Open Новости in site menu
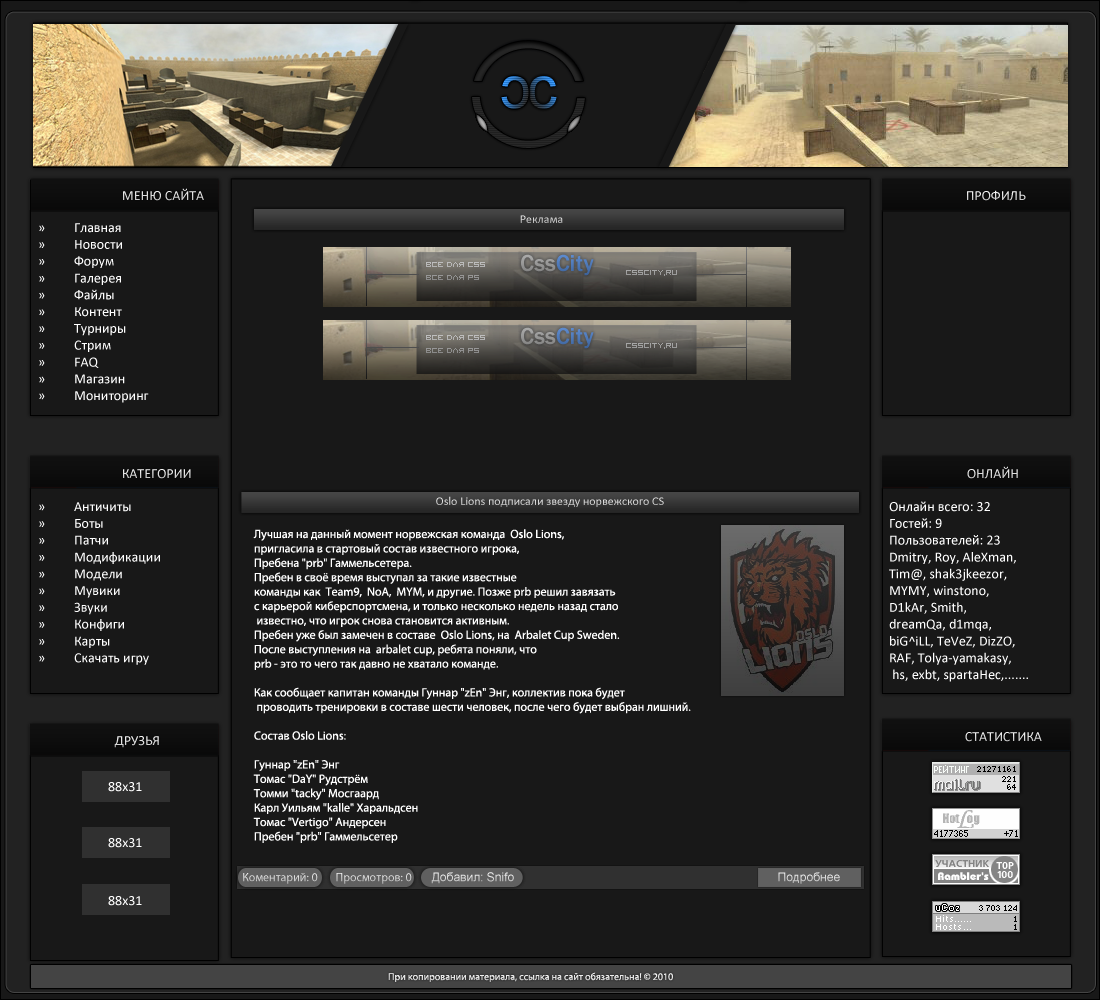Screen dimensions: 1100x1000 (x=98, y=245)
